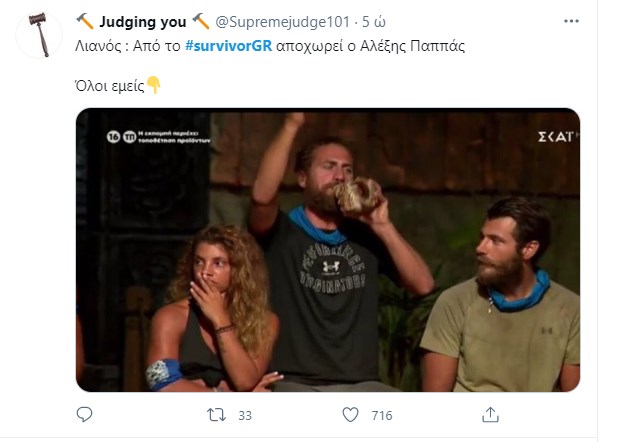Click the pointing-down hand emoji

point(154,86)
